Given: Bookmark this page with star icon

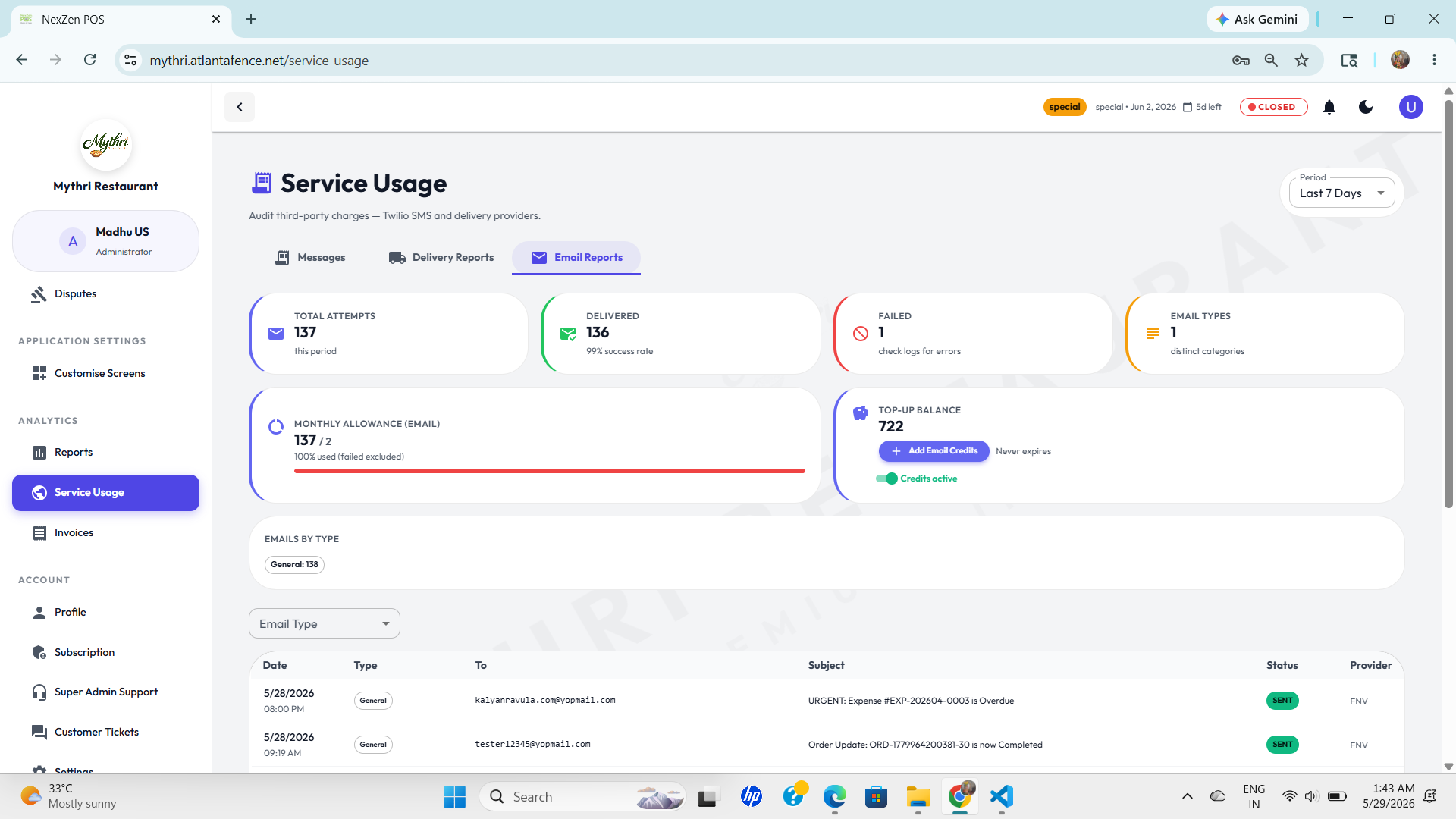Looking at the screenshot, I should tap(1301, 60).
